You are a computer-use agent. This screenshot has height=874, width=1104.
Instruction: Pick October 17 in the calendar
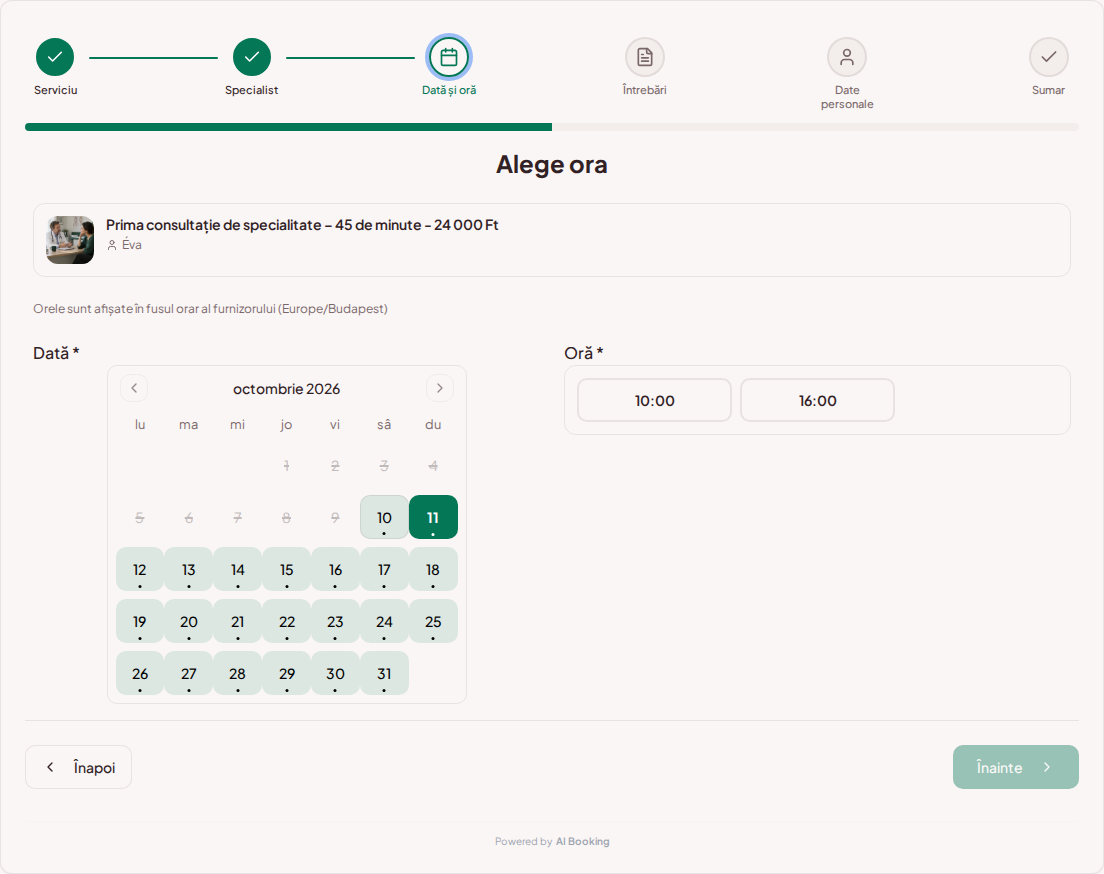coord(384,570)
